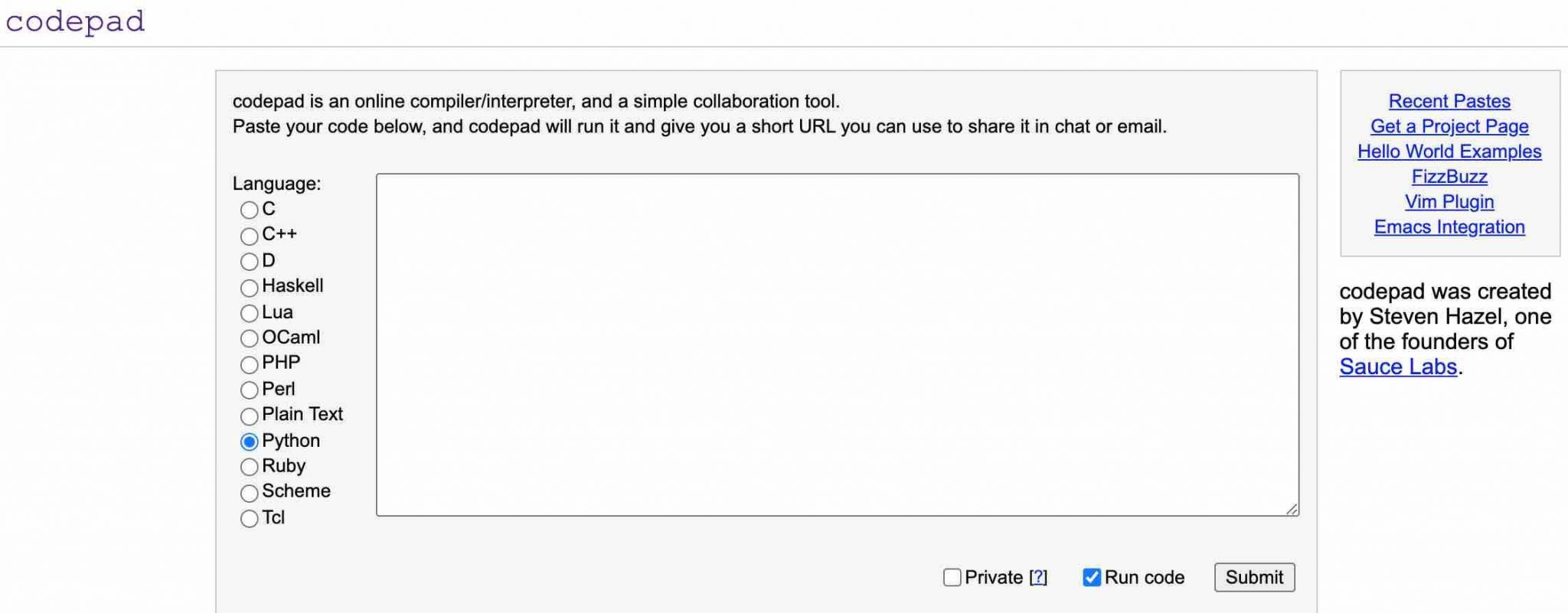Open the Private option help link
Viewport: 1568px width, 613px height.
coord(1038,578)
